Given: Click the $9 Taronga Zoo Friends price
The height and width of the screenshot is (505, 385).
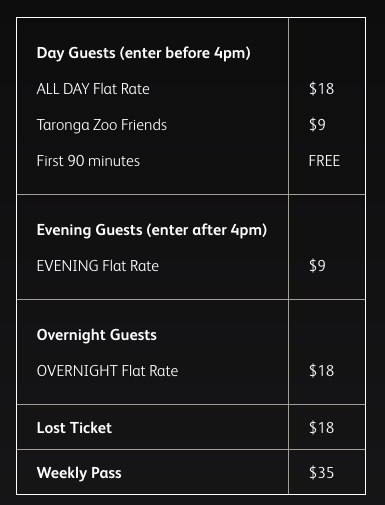Looking at the screenshot, I should [x=317, y=125].
